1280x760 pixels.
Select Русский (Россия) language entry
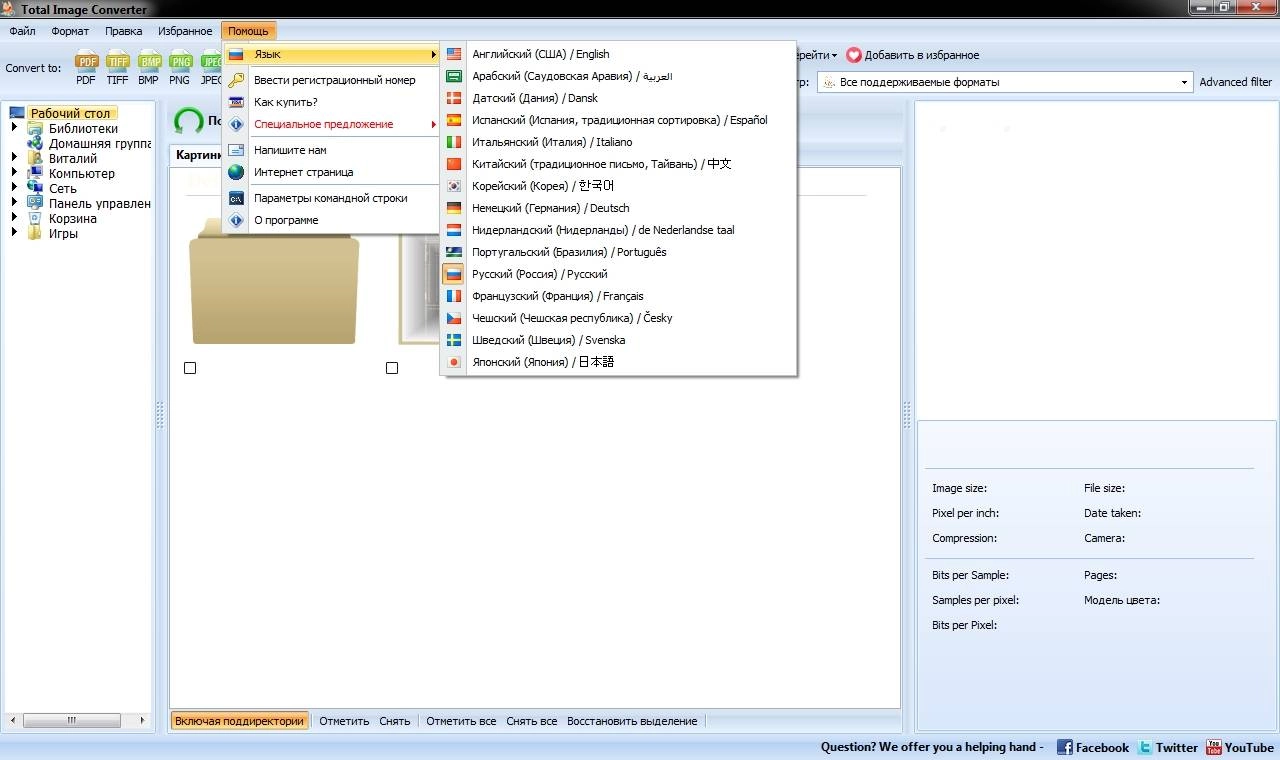(x=618, y=274)
